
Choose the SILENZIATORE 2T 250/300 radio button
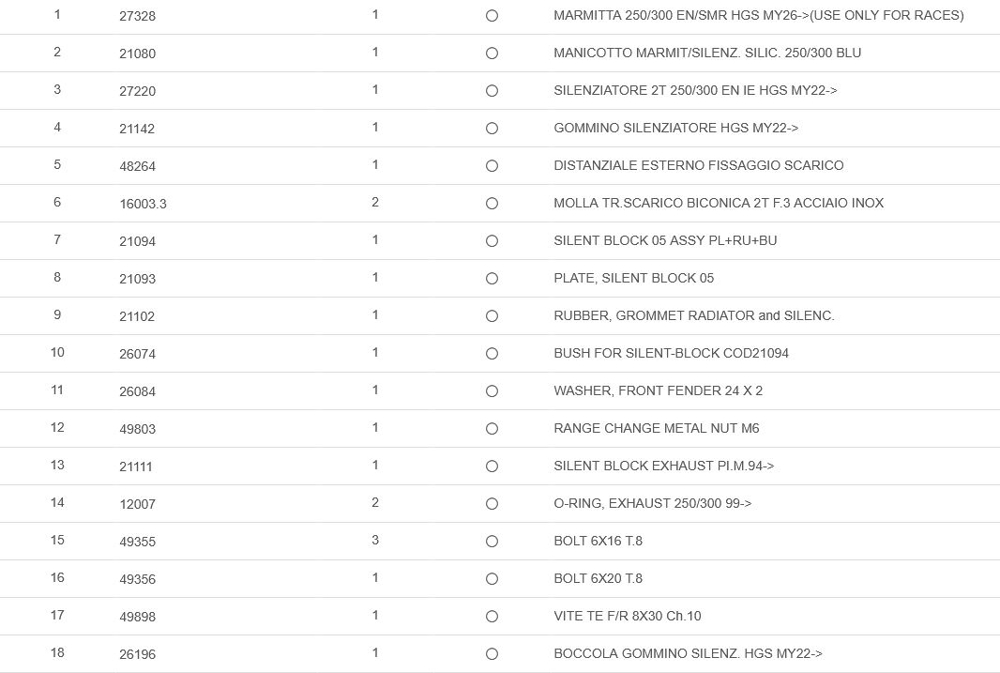click(491, 91)
